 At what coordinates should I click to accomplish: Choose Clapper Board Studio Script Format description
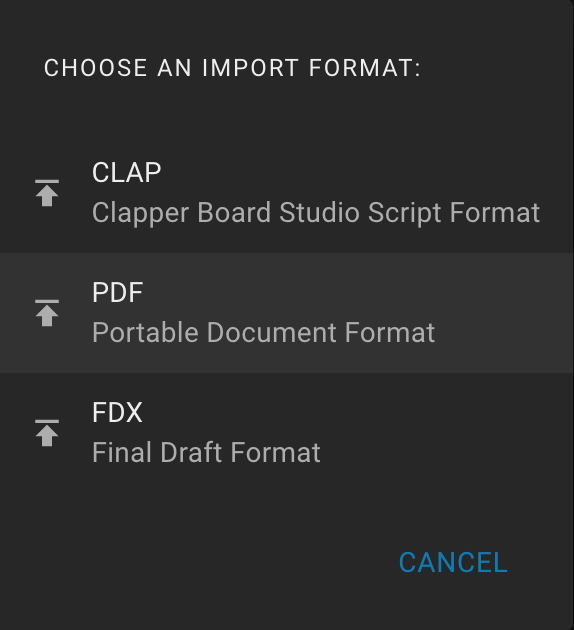(316, 213)
